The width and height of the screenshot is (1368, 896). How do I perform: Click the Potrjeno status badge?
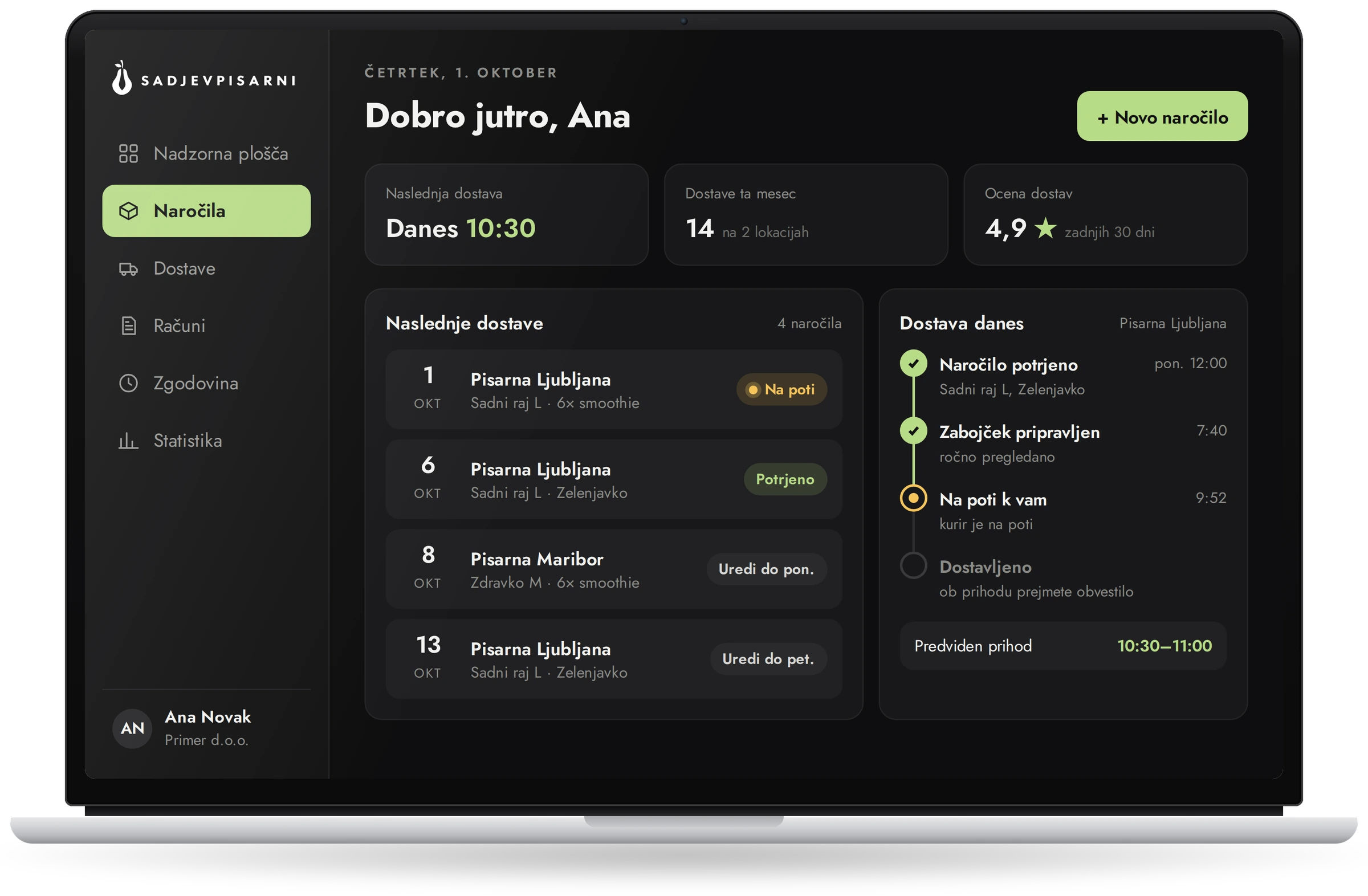pos(785,479)
